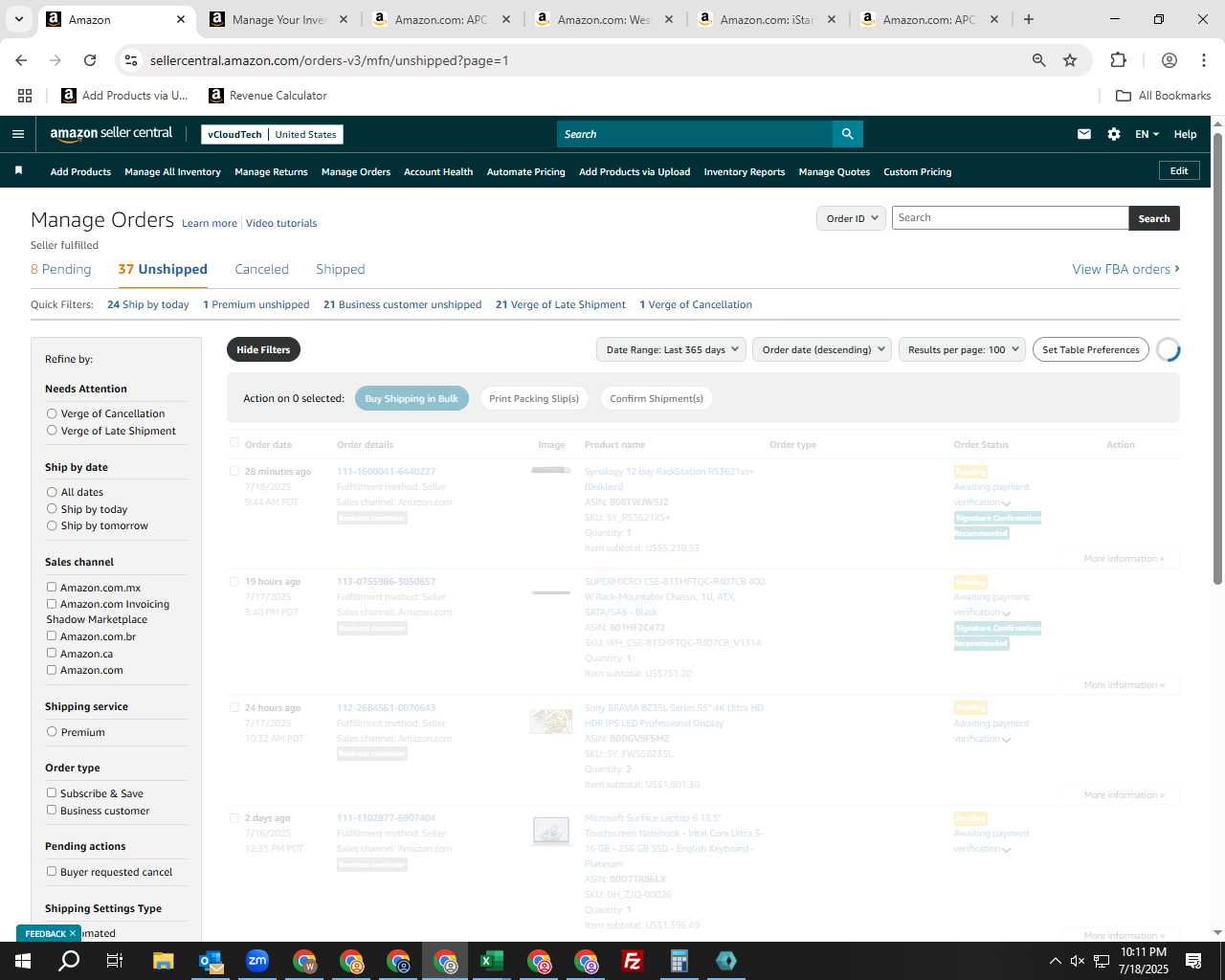Screen dimensions: 1225x980
Task: Open Order date descending sort dropdown
Action: [822, 349]
